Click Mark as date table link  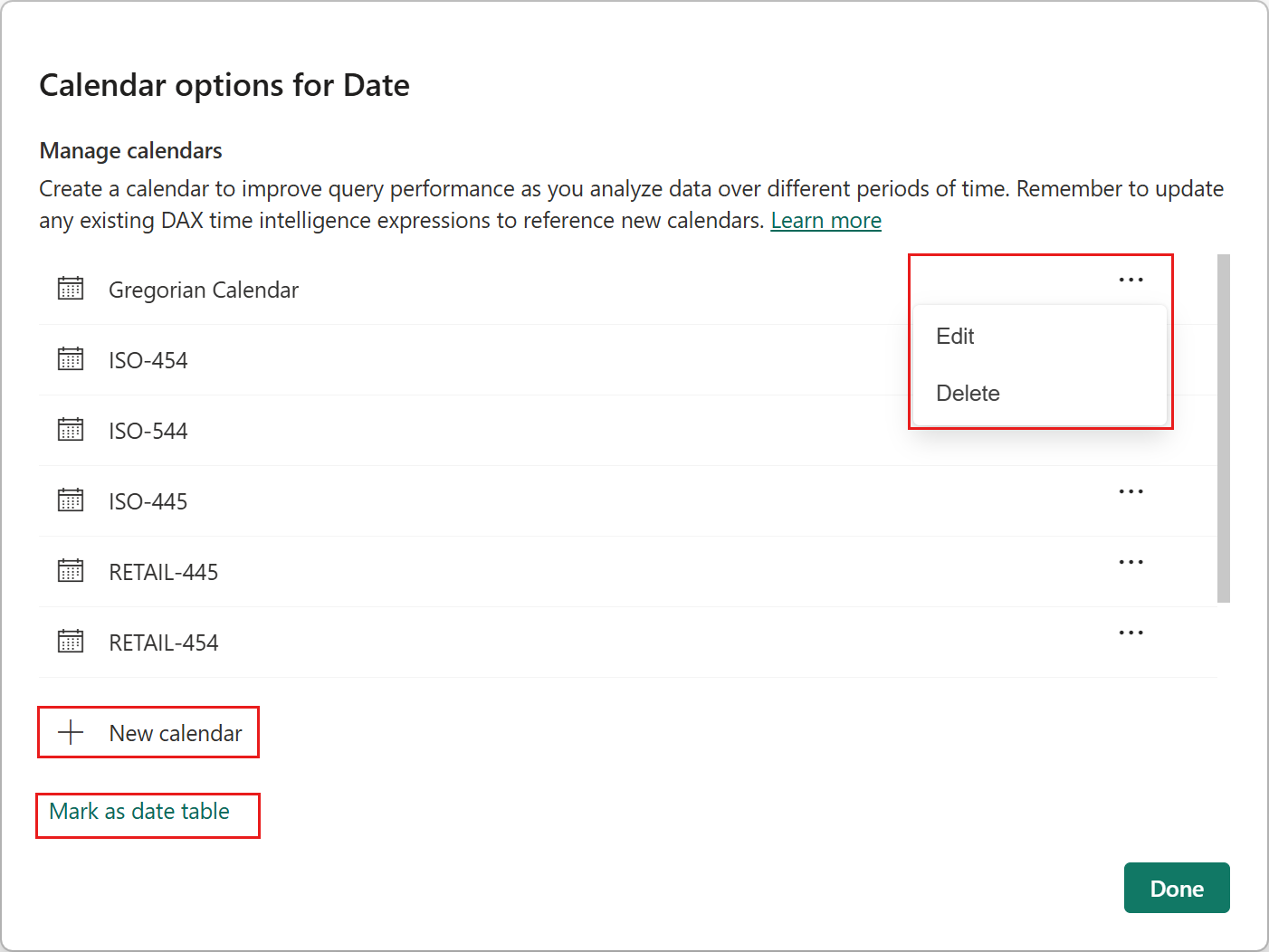point(139,812)
